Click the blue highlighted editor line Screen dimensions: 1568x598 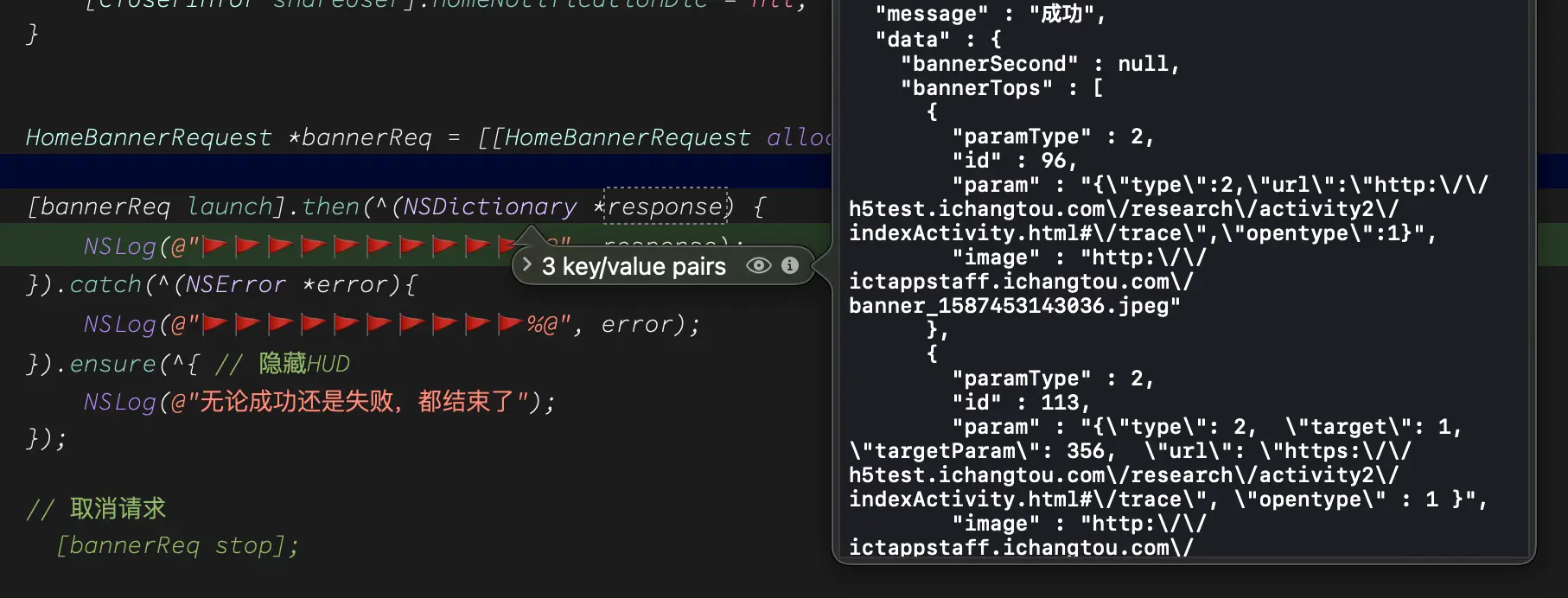(415, 171)
